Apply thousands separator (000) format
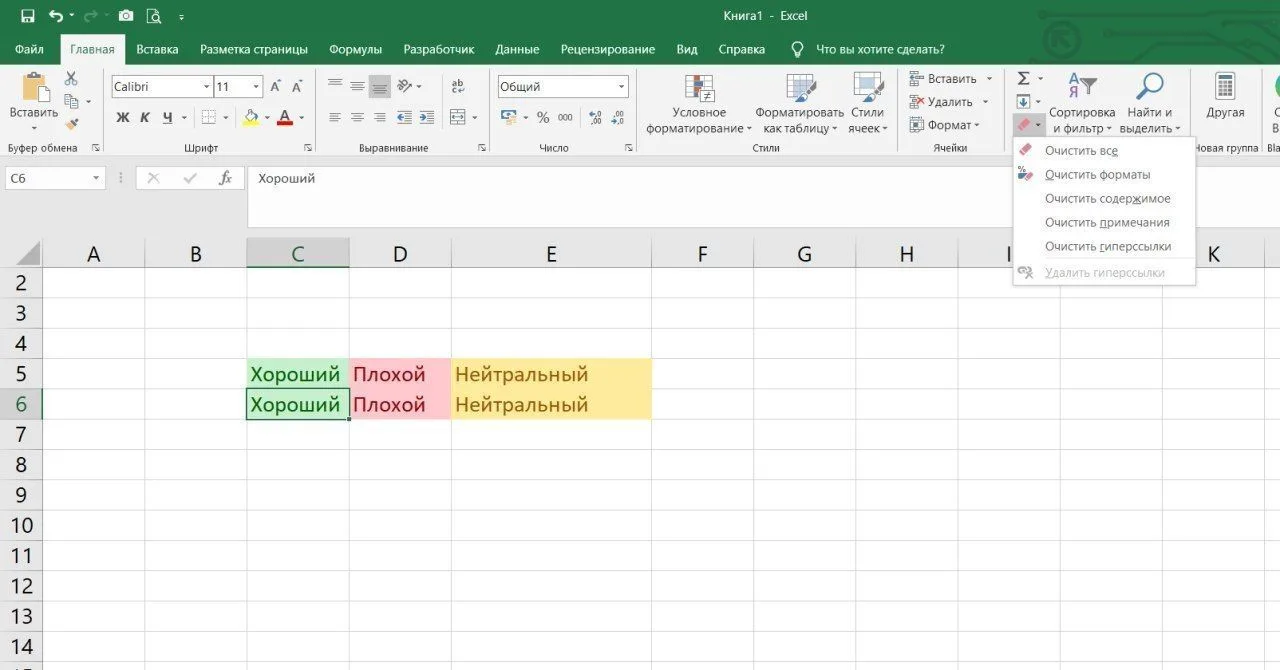 point(566,117)
